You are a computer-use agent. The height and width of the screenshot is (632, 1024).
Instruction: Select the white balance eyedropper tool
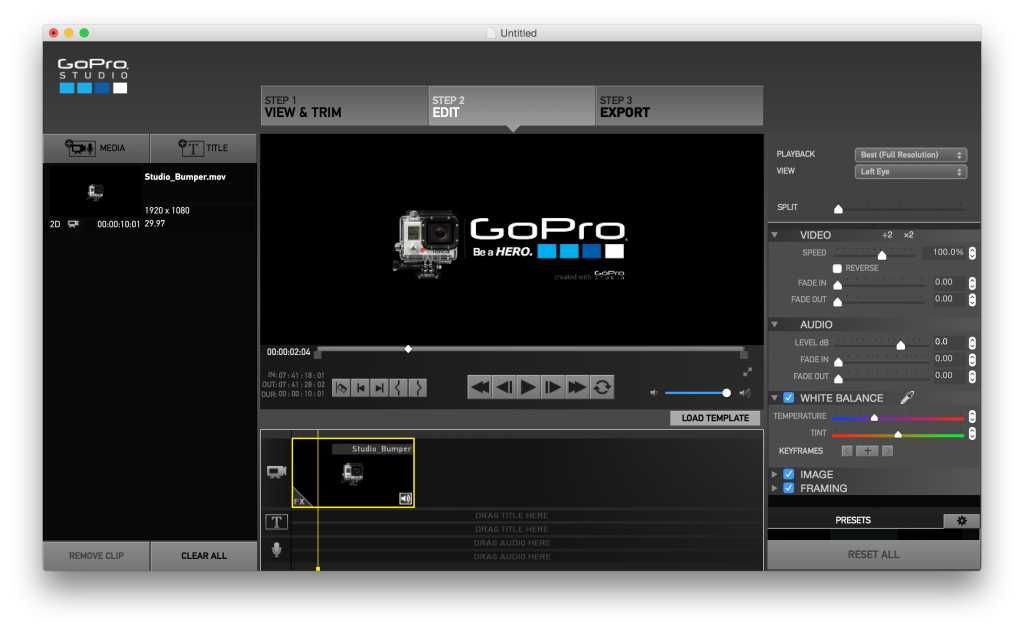tap(908, 397)
